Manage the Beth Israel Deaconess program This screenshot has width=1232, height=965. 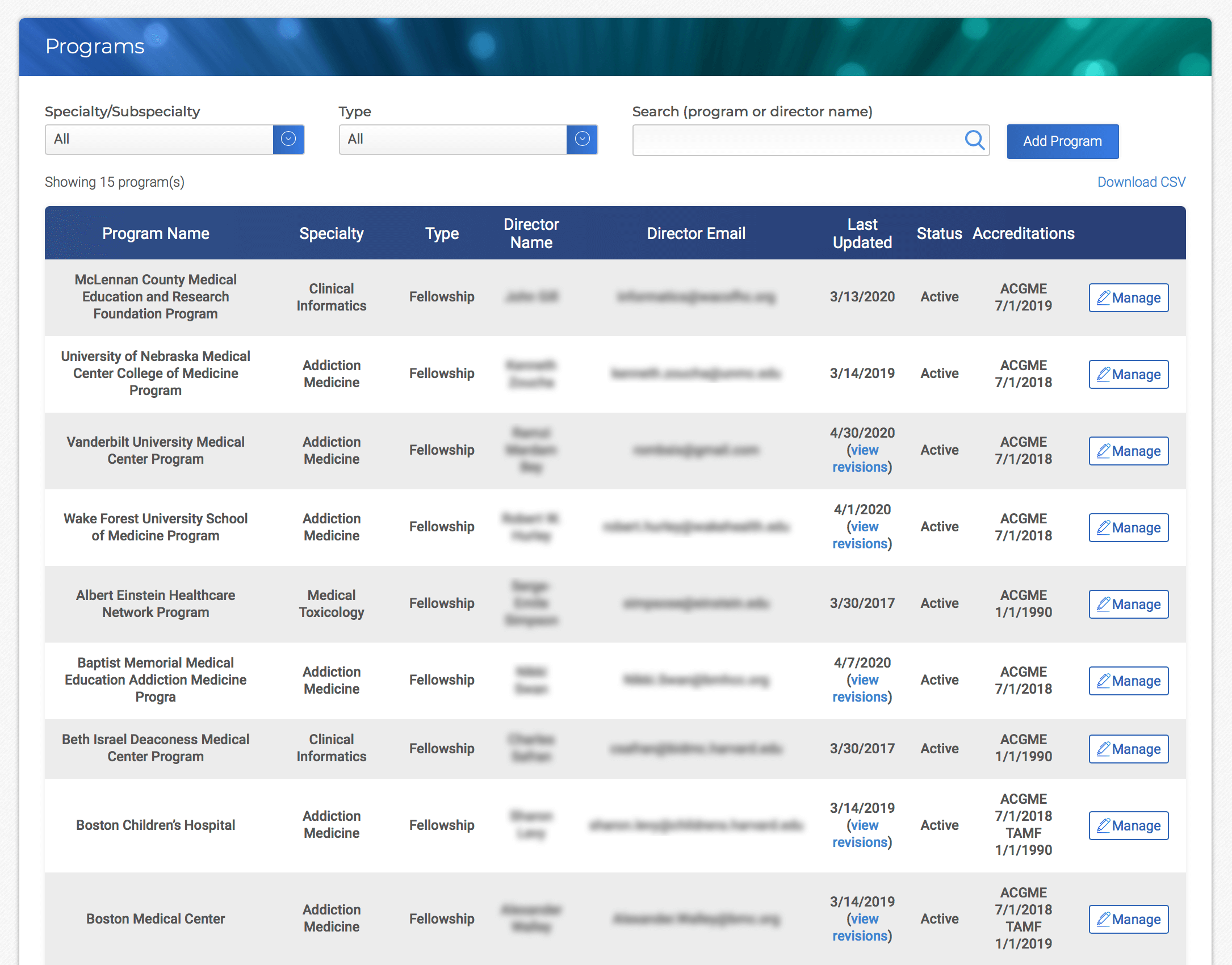1128,749
